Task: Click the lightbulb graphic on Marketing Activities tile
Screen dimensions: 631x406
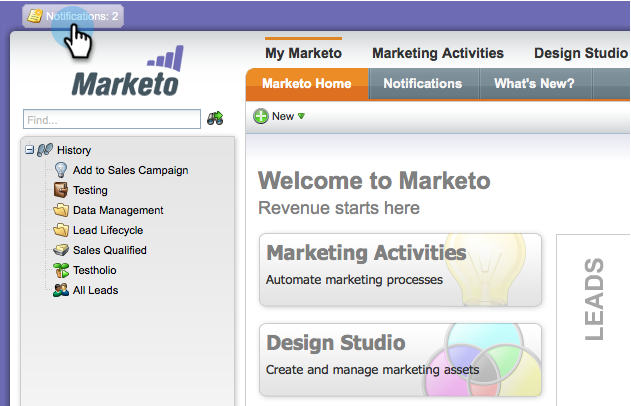Action: [485, 270]
